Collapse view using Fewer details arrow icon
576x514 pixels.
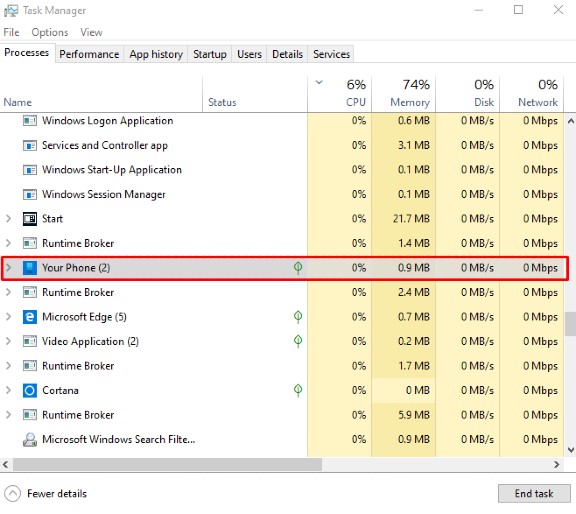(x=12, y=493)
